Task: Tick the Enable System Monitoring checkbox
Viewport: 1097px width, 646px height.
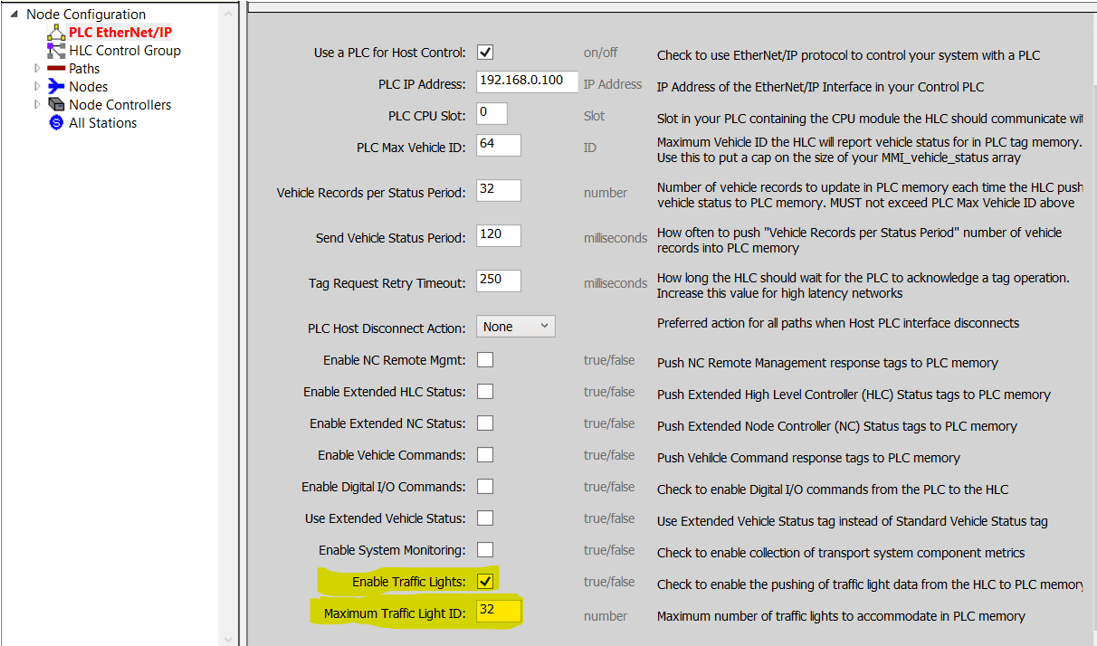Action: coord(485,549)
